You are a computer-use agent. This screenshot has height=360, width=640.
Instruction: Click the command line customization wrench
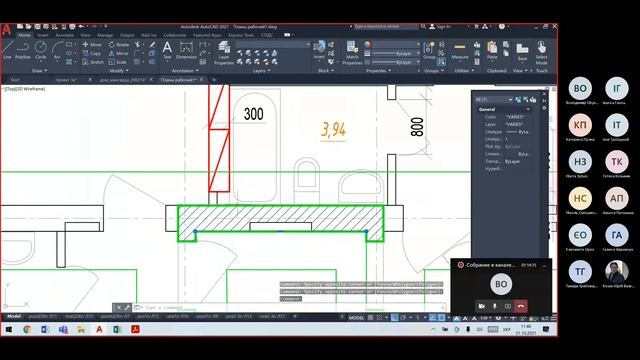pyautogui.click(x=127, y=307)
